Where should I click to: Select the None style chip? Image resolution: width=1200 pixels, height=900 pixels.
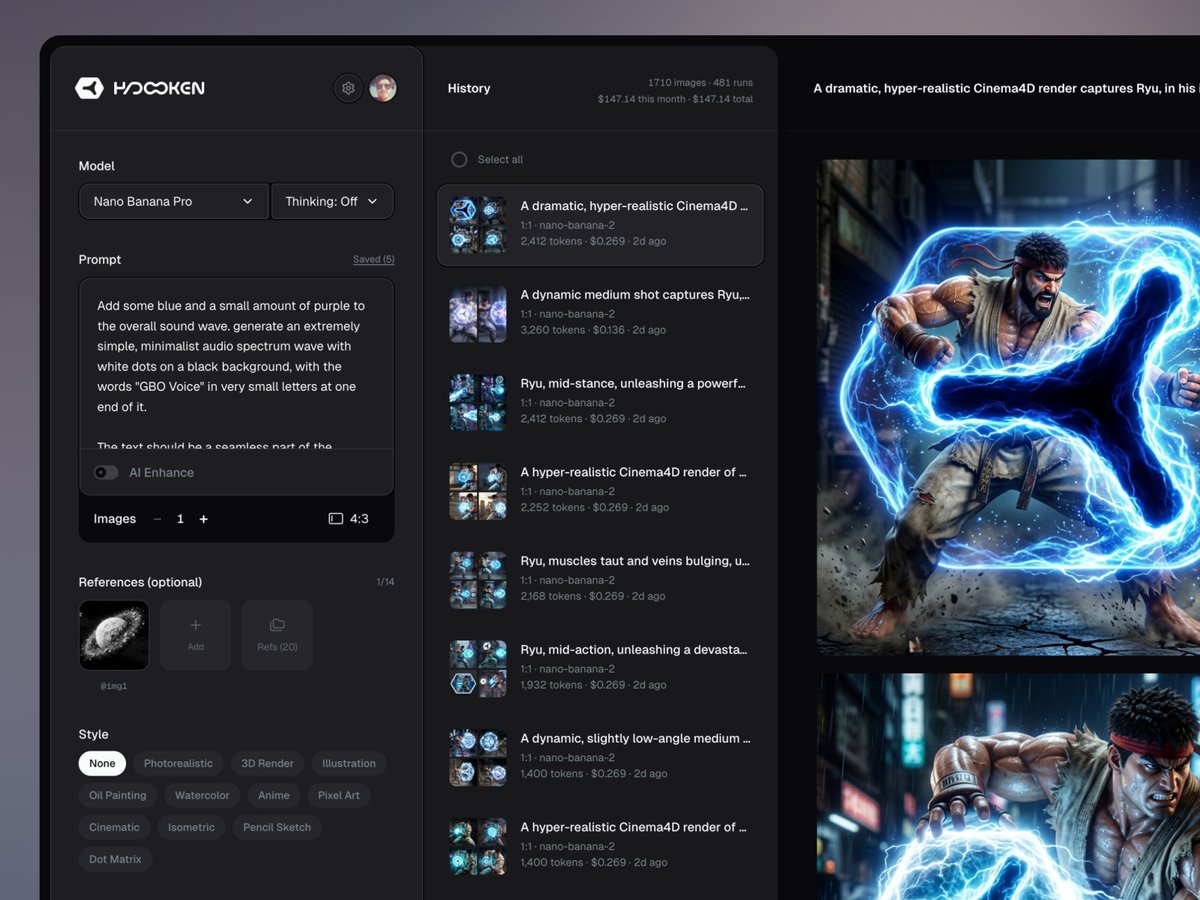pos(102,763)
